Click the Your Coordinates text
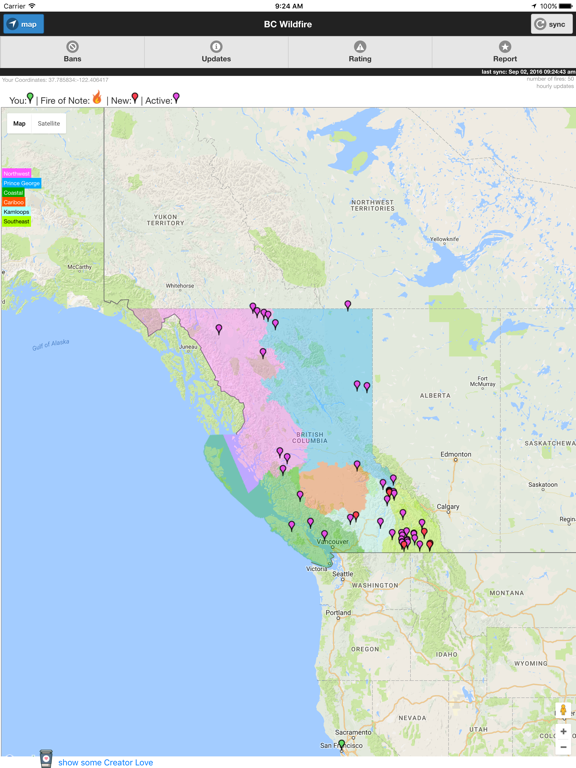 (55, 80)
